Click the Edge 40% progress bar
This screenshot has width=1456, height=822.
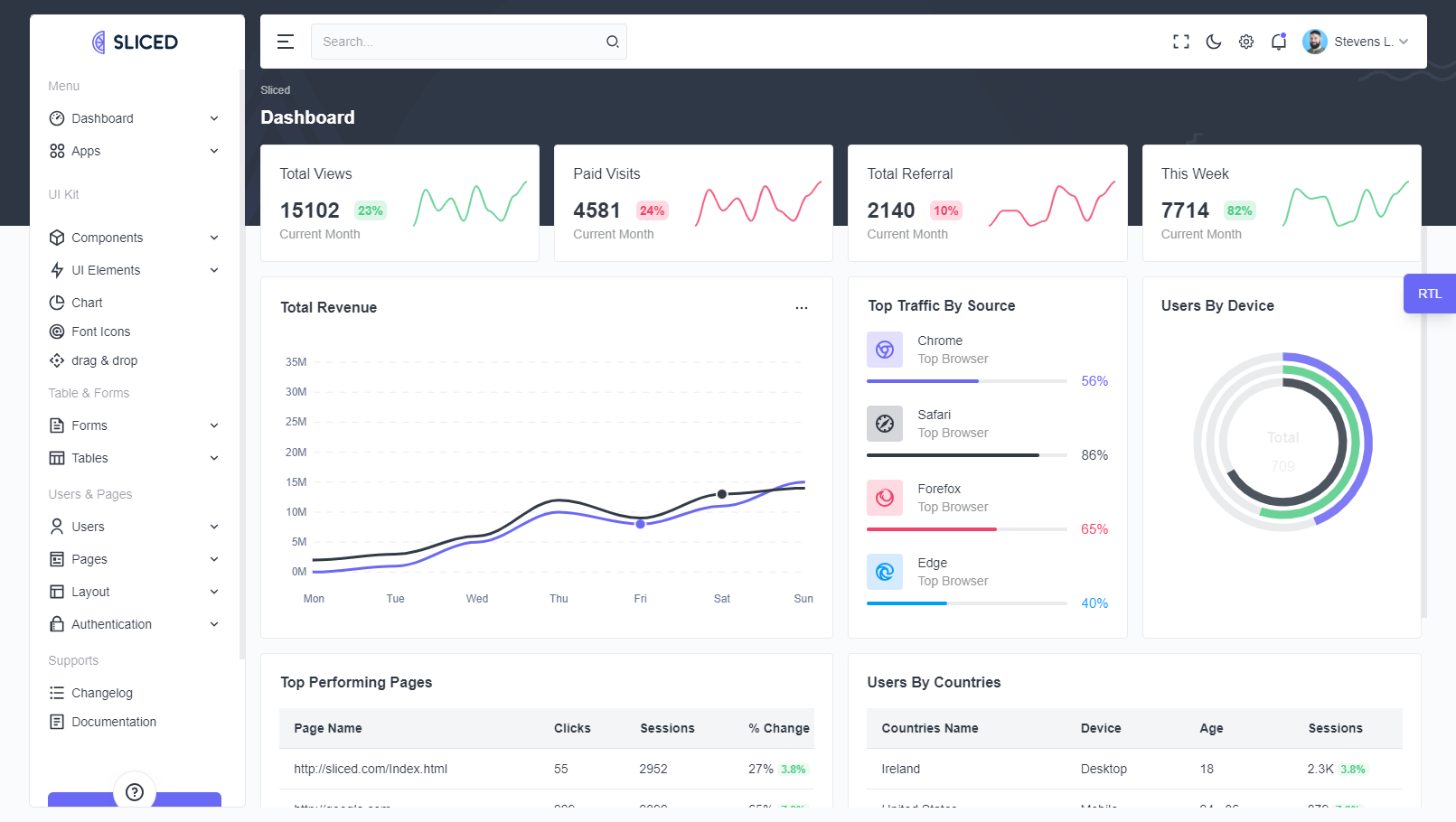tap(966, 603)
